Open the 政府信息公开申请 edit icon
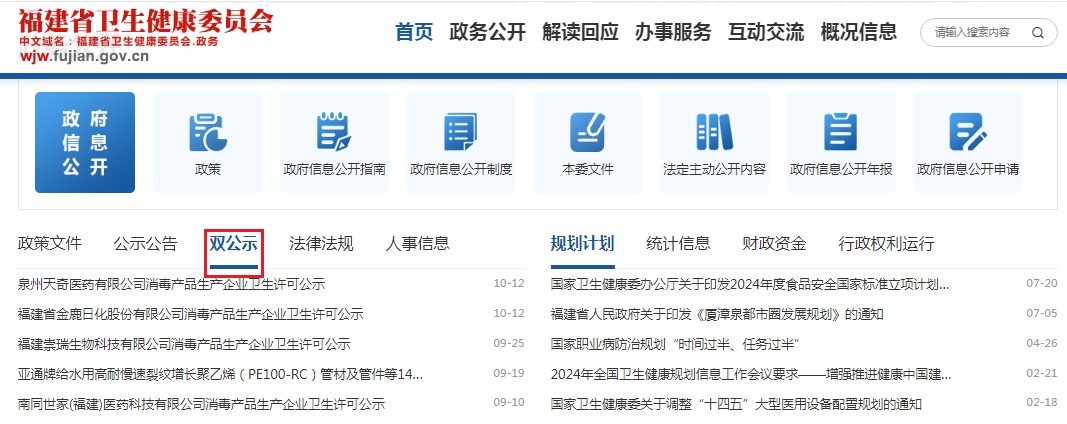Image resolution: width=1067 pixels, height=424 pixels. 968,131
